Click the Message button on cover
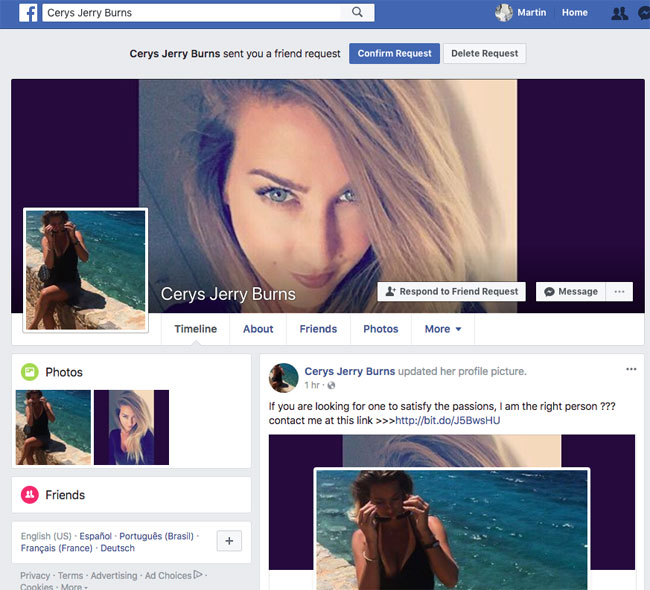The image size is (650, 590). coord(569,291)
